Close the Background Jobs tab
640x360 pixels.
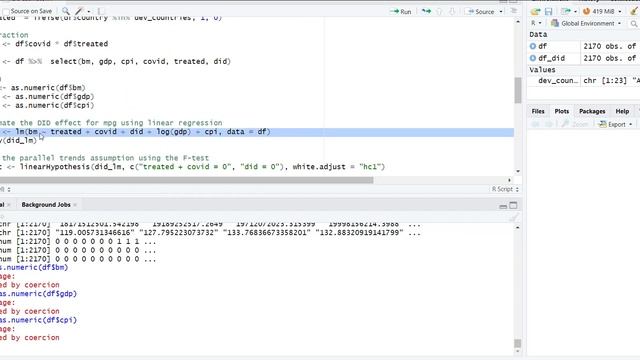[75, 205]
